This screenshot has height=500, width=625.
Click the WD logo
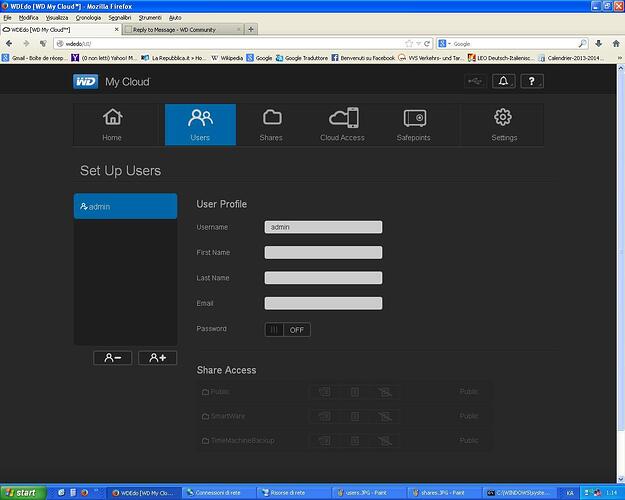pos(85,82)
